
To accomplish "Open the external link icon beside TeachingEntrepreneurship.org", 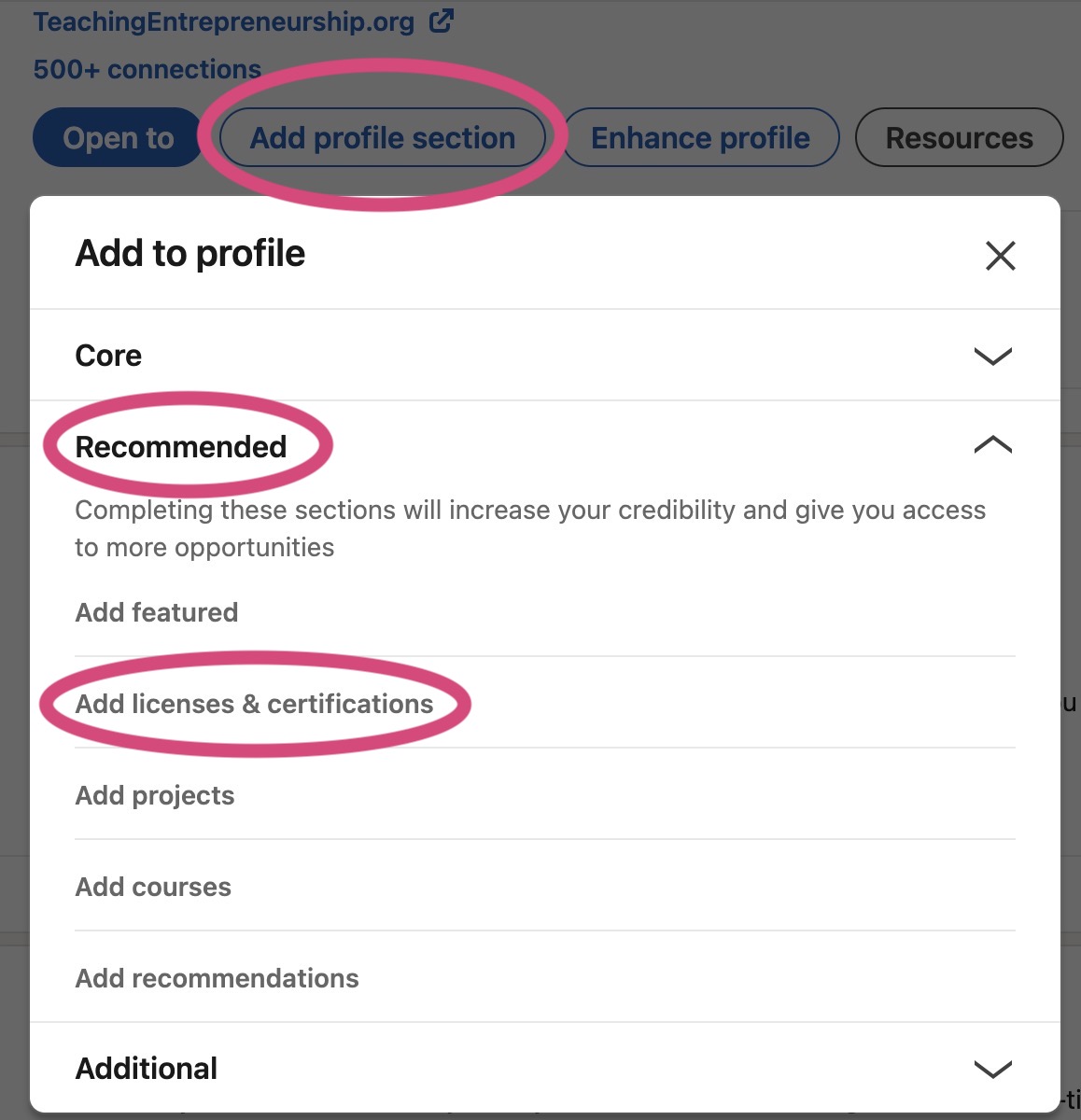I will coord(442,21).
